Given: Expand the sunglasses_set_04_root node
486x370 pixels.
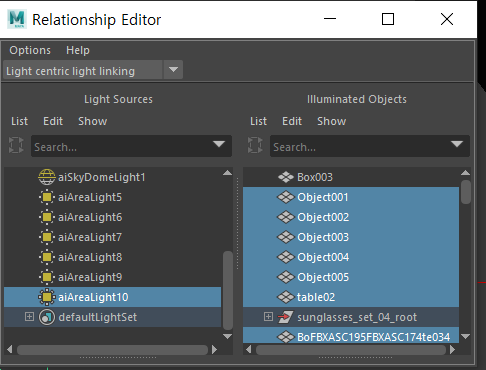Looking at the screenshot, I should click(x=268, y=317).
